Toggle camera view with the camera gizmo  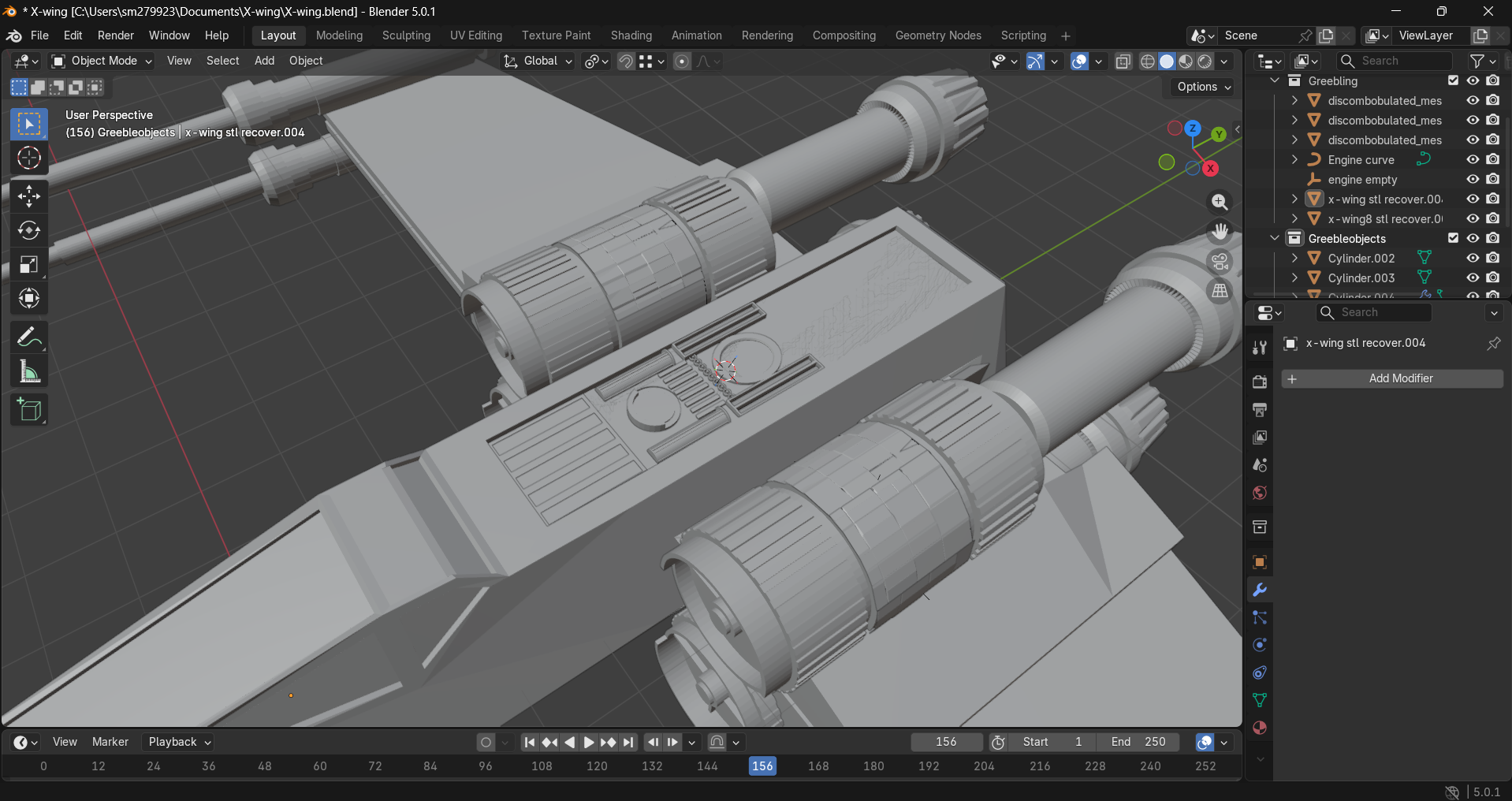pos(1220,261)
